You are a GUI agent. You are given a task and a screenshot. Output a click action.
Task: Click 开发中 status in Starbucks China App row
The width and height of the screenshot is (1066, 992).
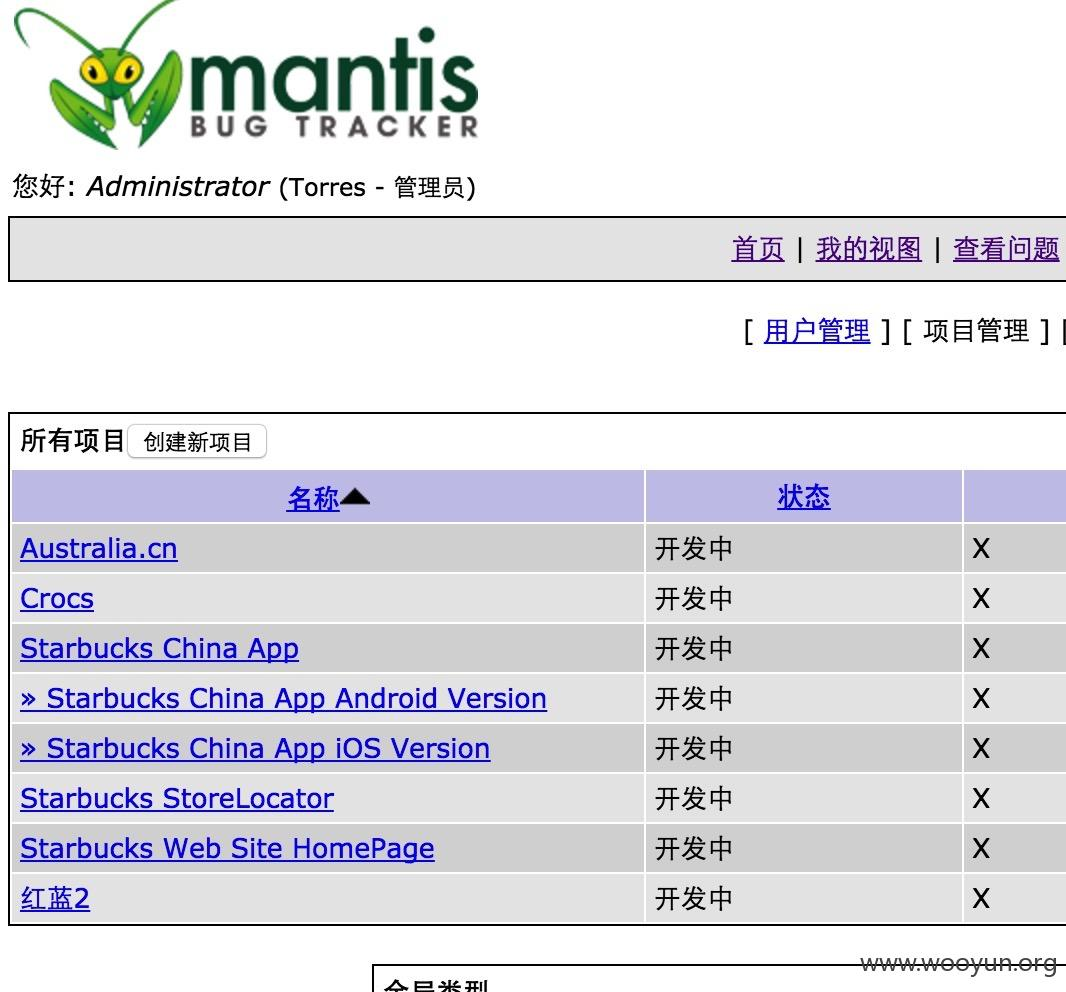(693, 649)
